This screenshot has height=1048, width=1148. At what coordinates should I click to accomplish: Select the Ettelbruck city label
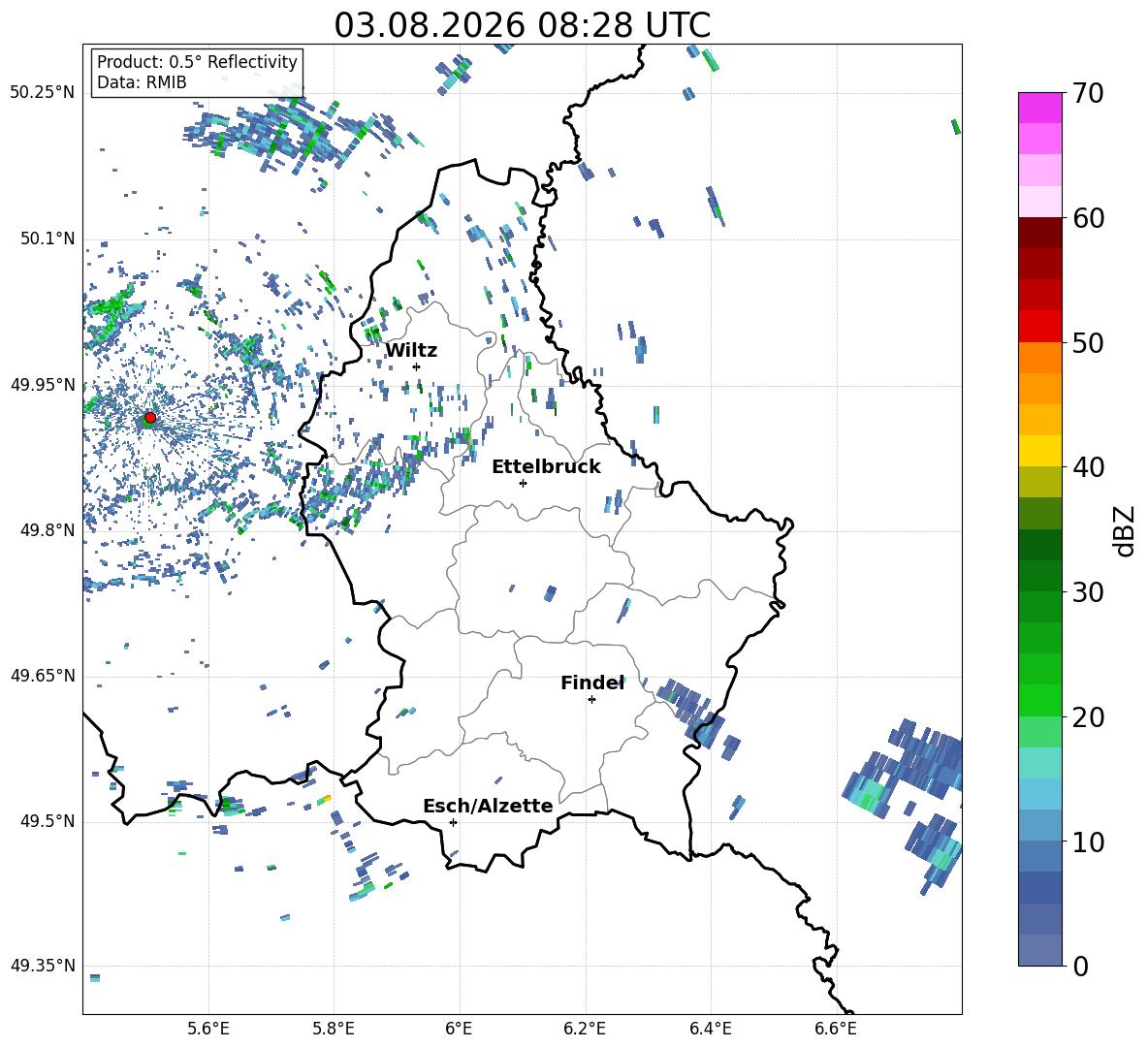coord(546,467)
